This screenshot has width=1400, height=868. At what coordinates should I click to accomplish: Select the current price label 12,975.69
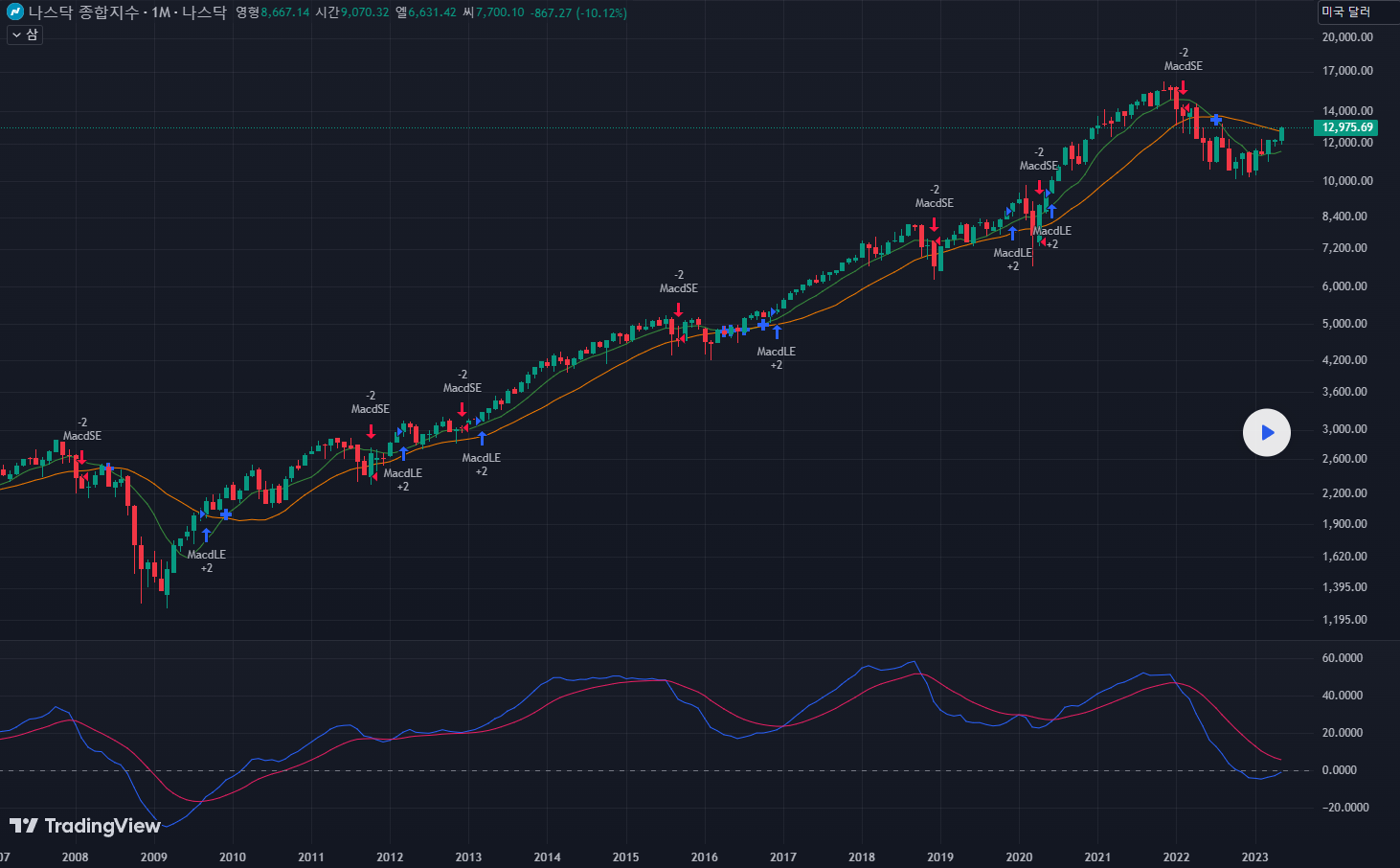point(1347,127)
